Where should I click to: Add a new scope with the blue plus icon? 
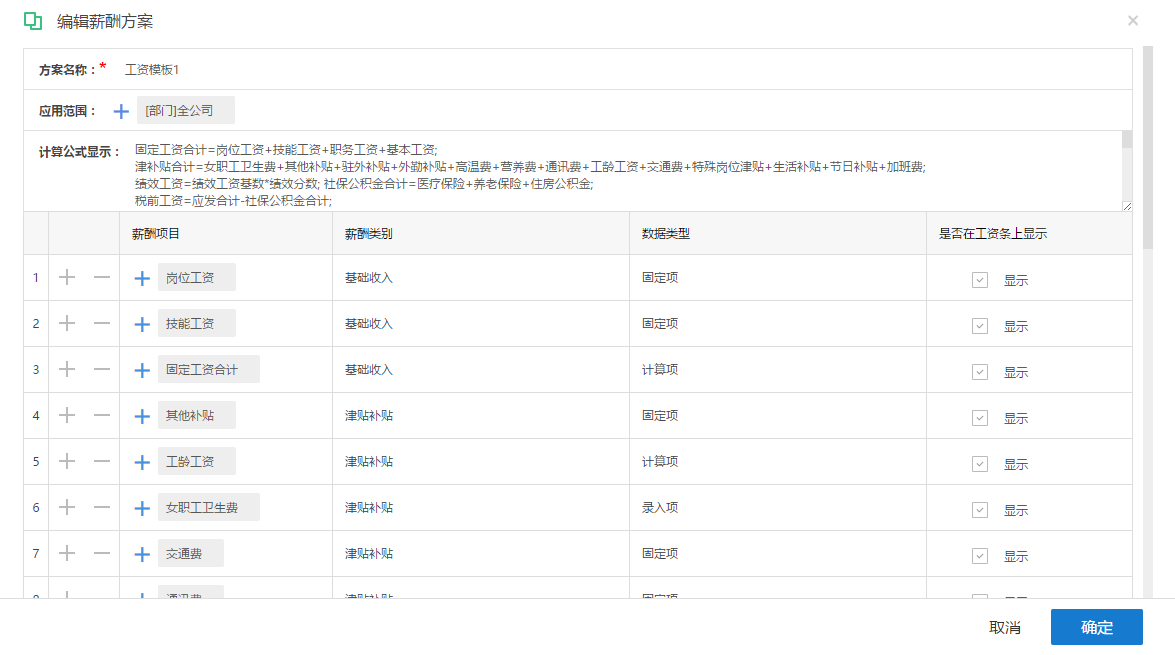(121, 112)
